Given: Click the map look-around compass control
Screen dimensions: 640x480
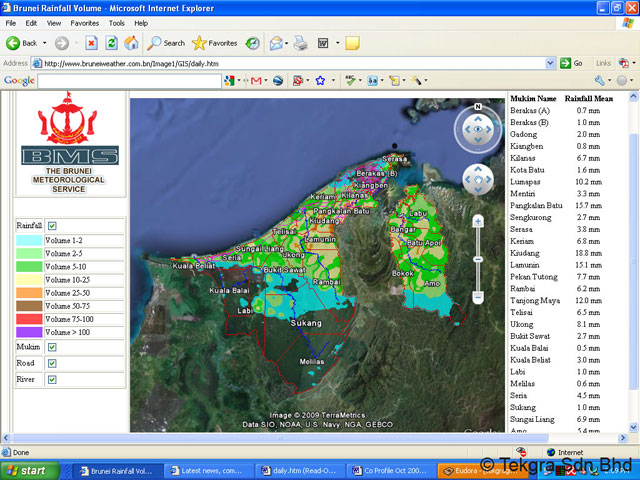Looking at the screenshot, I should coord(478,128).
